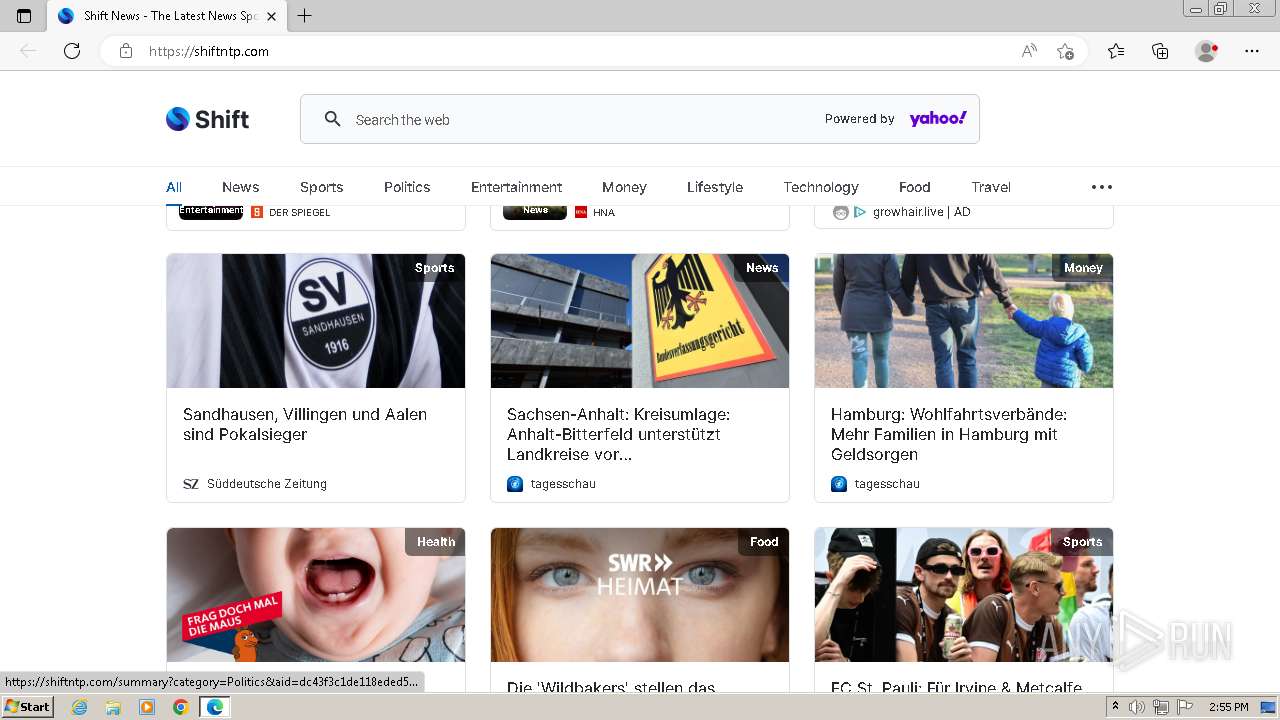Click tagesschau icon under Sachsen-Anhalt article
The height and width of the screenshot is (720, 1280).
tap(515, 484)
